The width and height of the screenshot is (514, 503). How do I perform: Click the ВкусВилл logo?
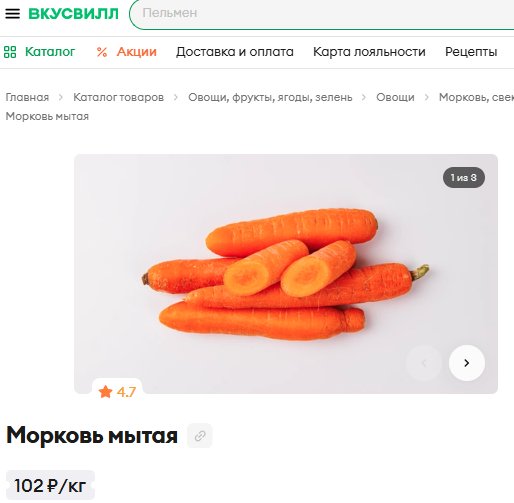pyautogui.click(x=73, y=14)
